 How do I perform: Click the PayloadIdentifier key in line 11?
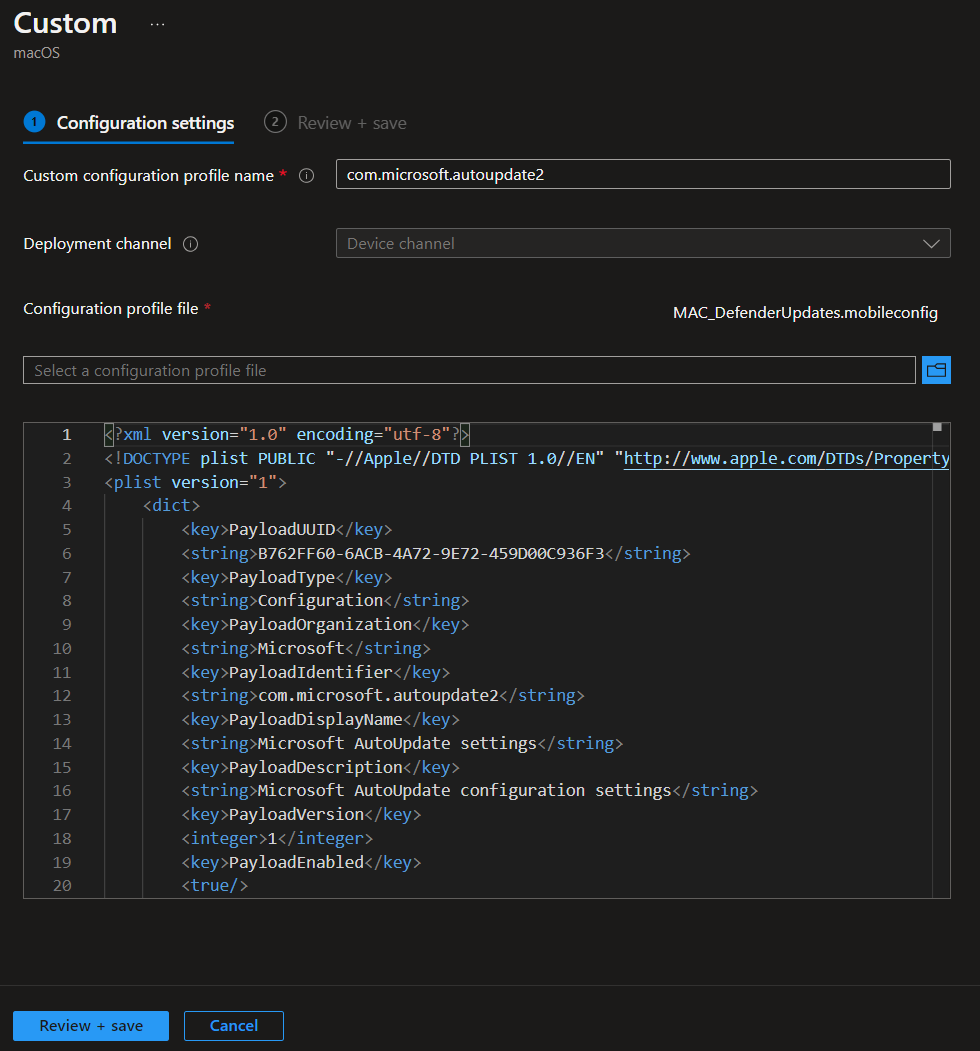(310, 672)
